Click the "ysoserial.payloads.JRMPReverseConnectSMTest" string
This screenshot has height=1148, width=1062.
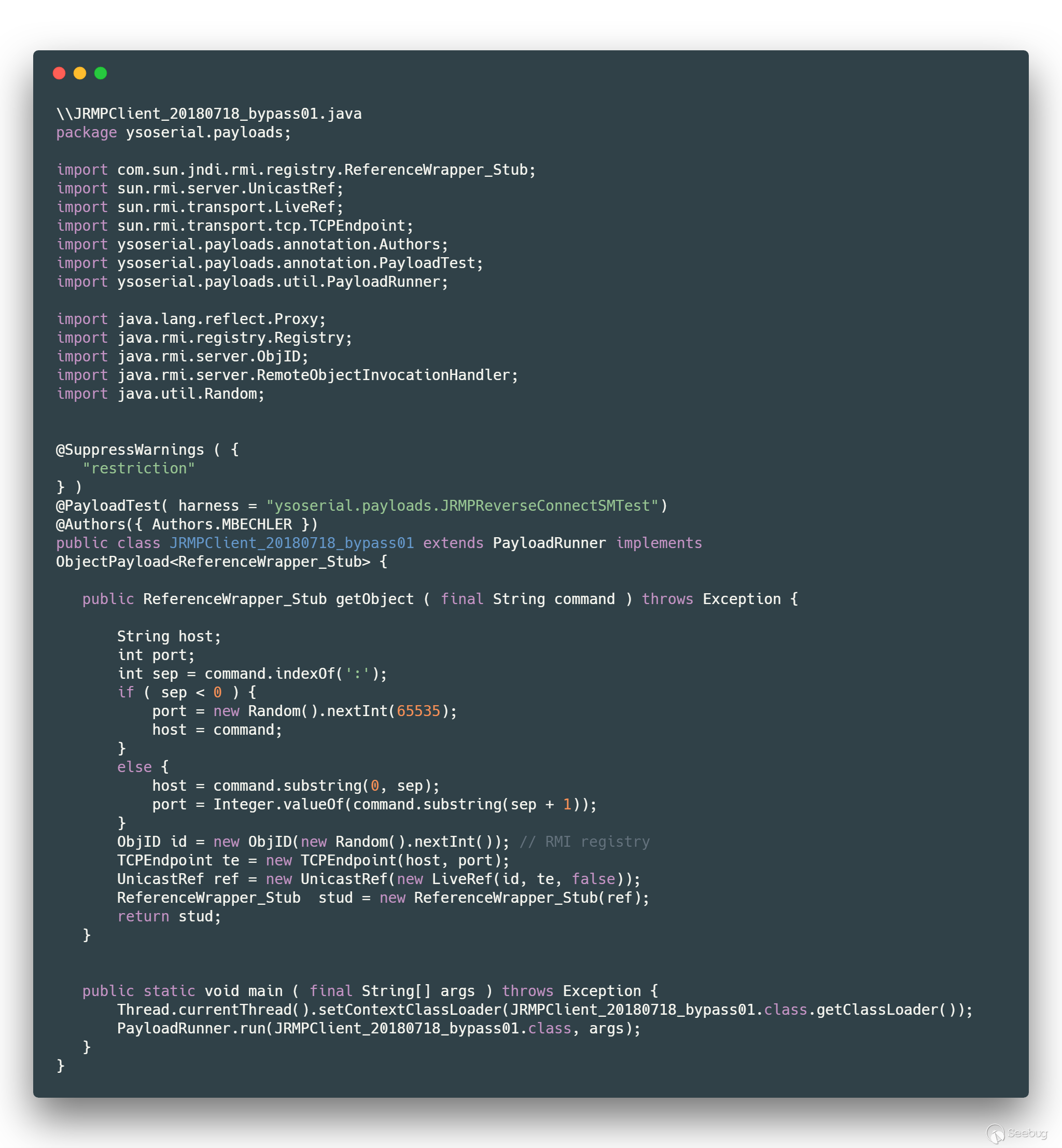click(x=462, y=506)
